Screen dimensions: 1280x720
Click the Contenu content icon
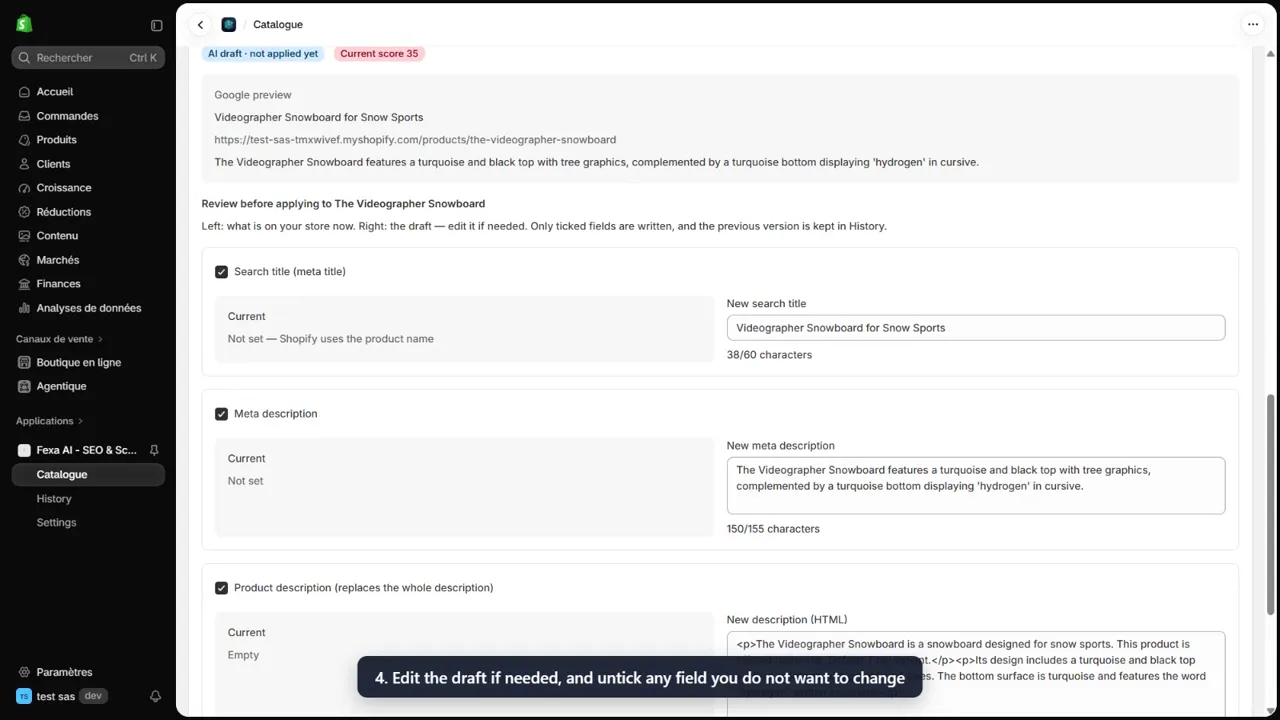(x=24, y=236)
